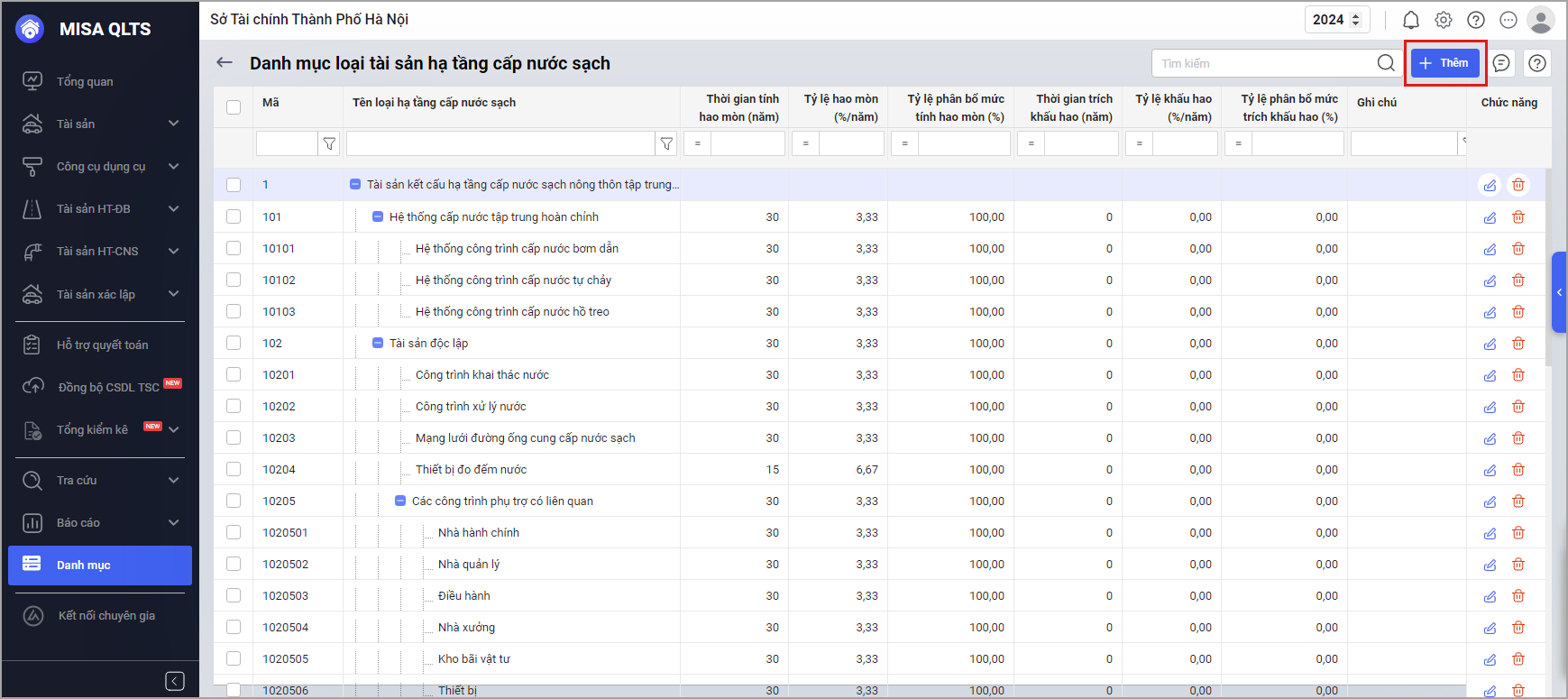Open the feedback chat icon beside Thêm
The width and height of the screenshot is (1568, 699).
click(x=1501, y=63)
